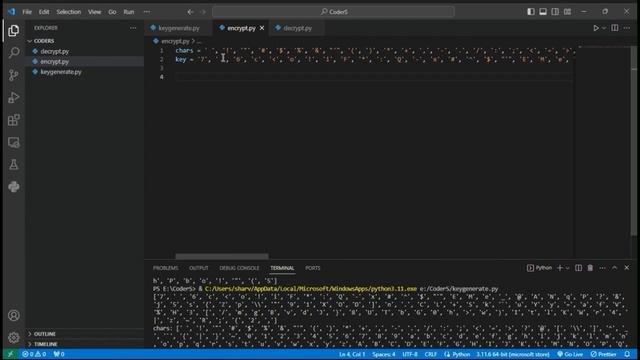Open the Python extension view

[x=13, y=187]
